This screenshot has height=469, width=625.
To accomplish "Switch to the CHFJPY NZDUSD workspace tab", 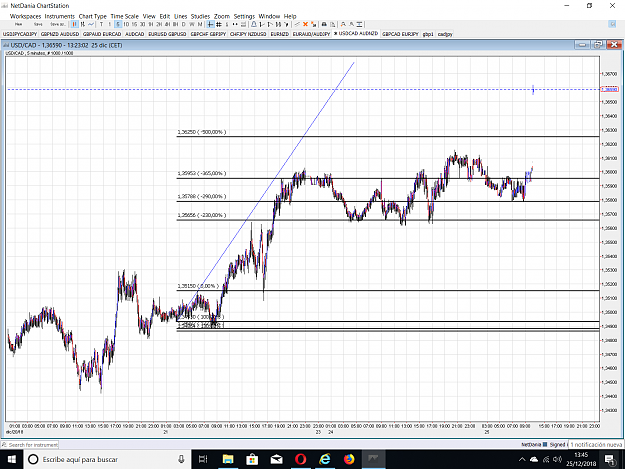I will coord(248,34).
